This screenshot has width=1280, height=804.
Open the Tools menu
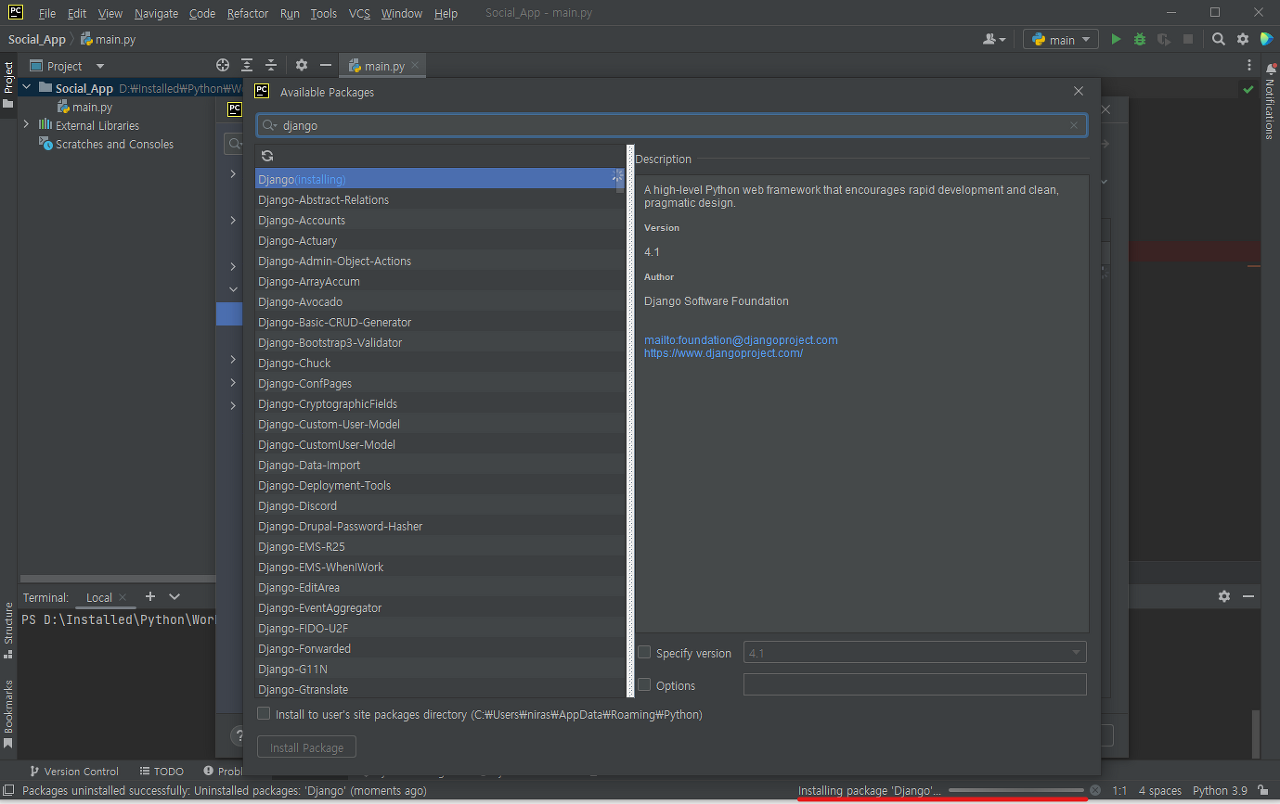click(323, 13)
